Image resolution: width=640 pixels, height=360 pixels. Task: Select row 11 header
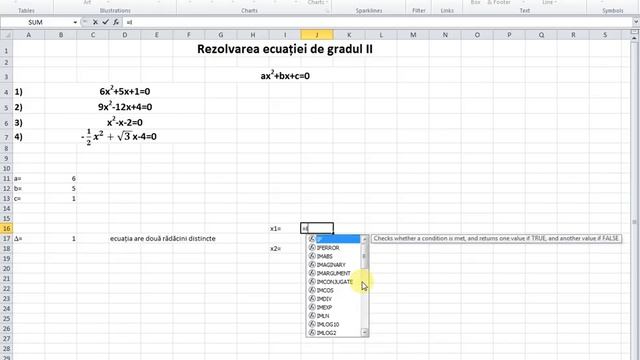pyautogui.click(x=7, y=178)
